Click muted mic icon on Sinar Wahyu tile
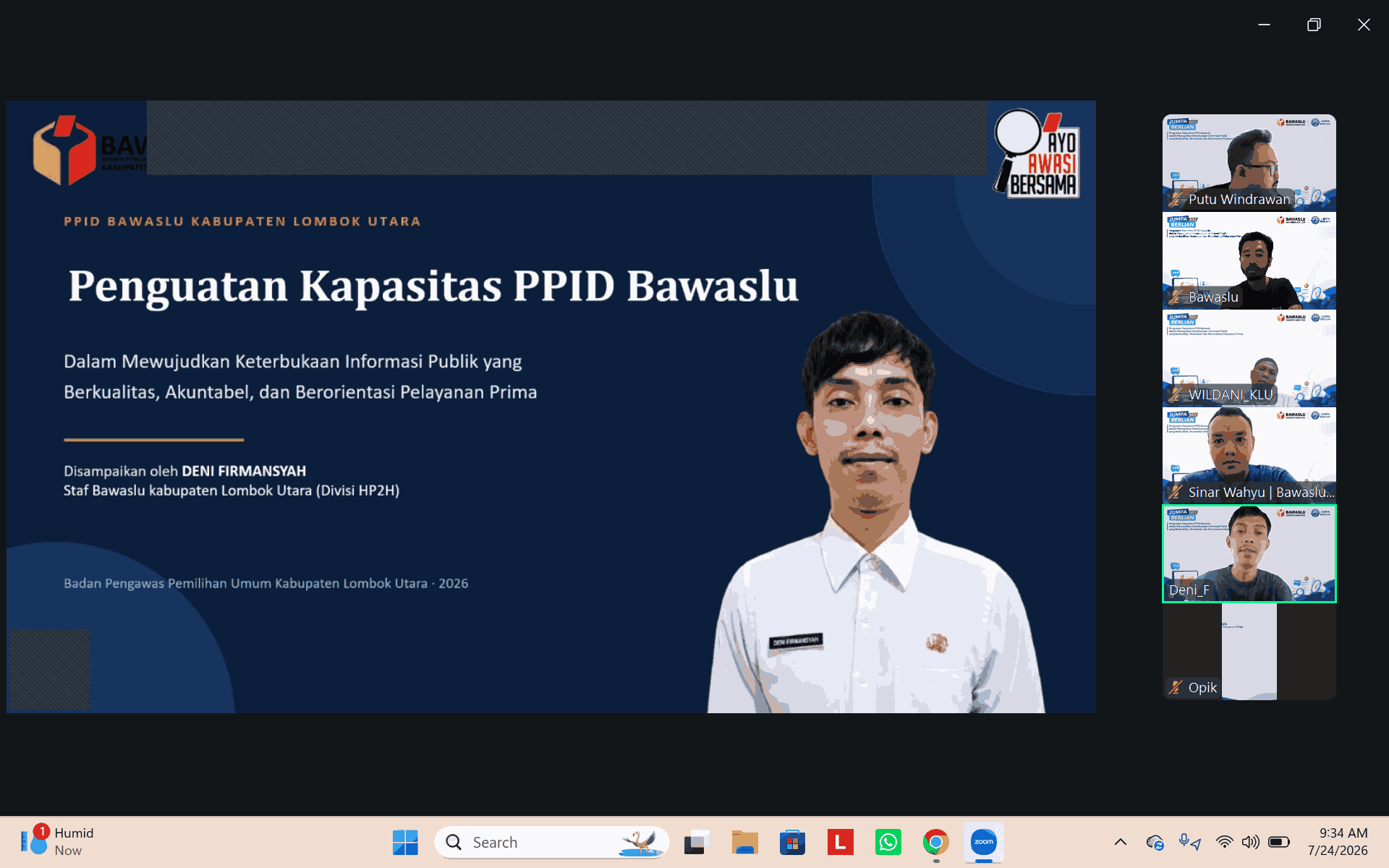1389x868 pixels. tap(1176, 492)
